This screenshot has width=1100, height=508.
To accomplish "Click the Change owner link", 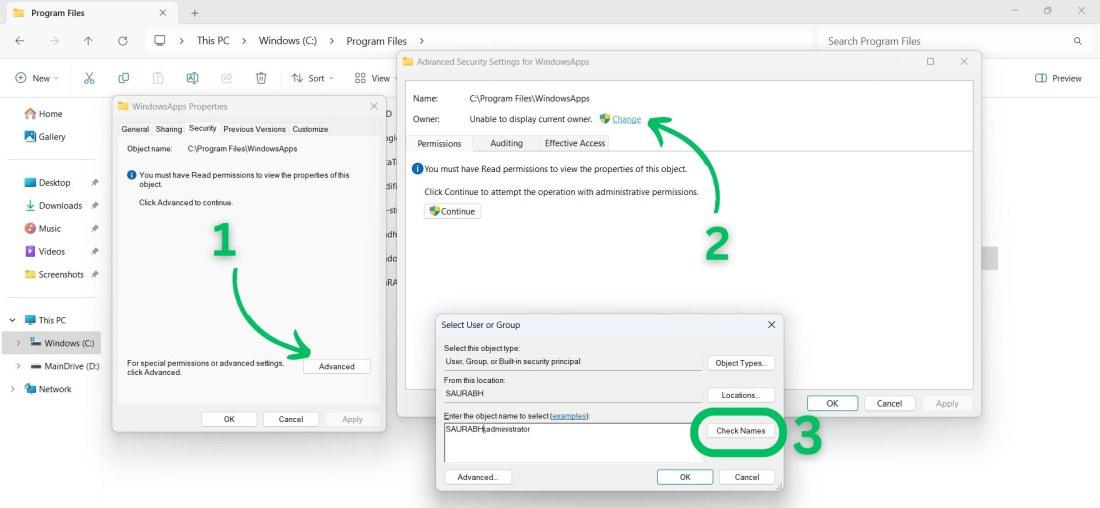I will 626,119.
